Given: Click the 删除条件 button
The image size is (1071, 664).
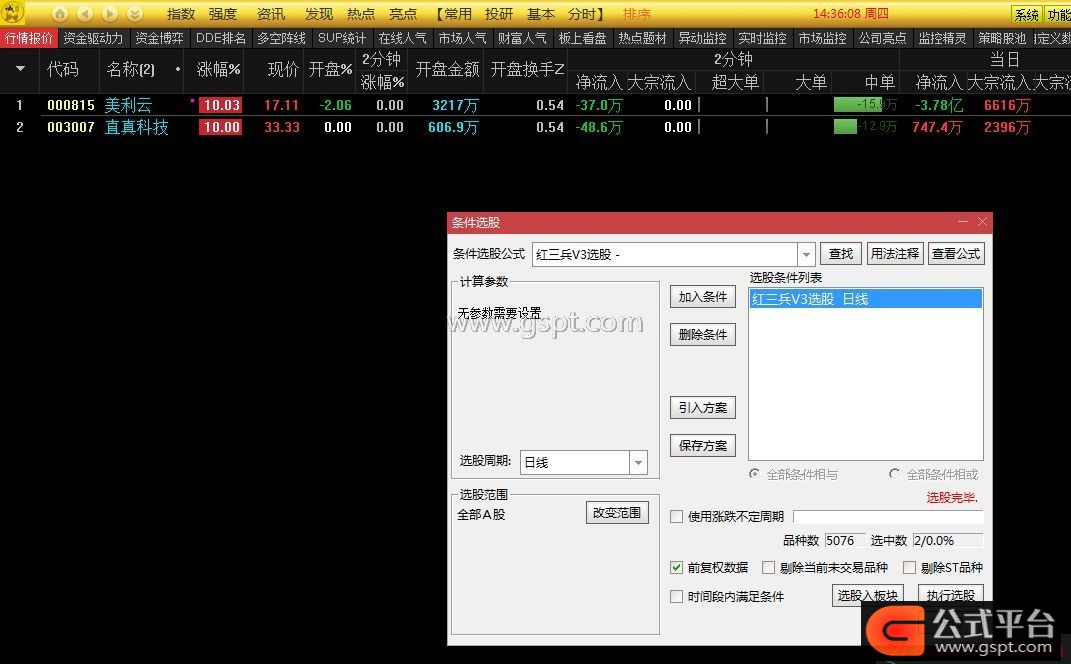Looking at the screenshot, I should 703,335.
